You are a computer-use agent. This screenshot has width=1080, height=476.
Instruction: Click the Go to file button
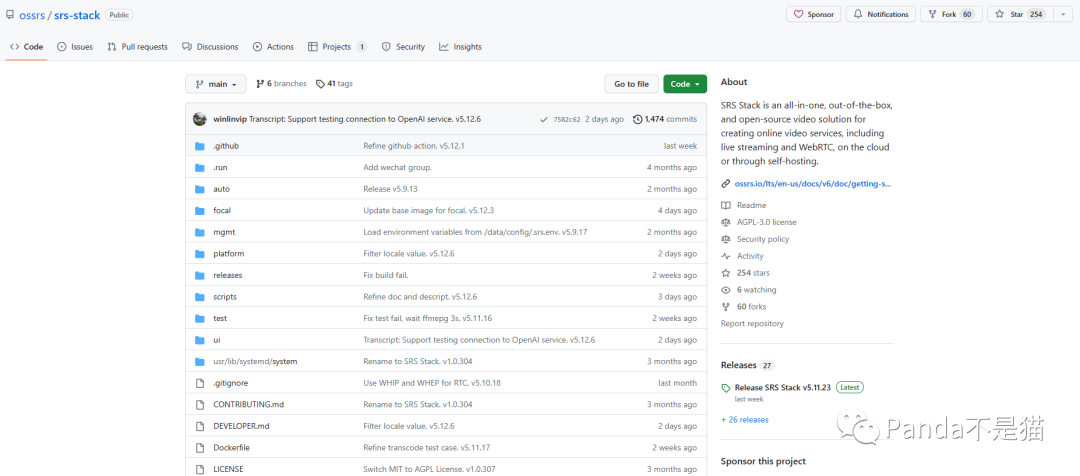click(632, 84)
